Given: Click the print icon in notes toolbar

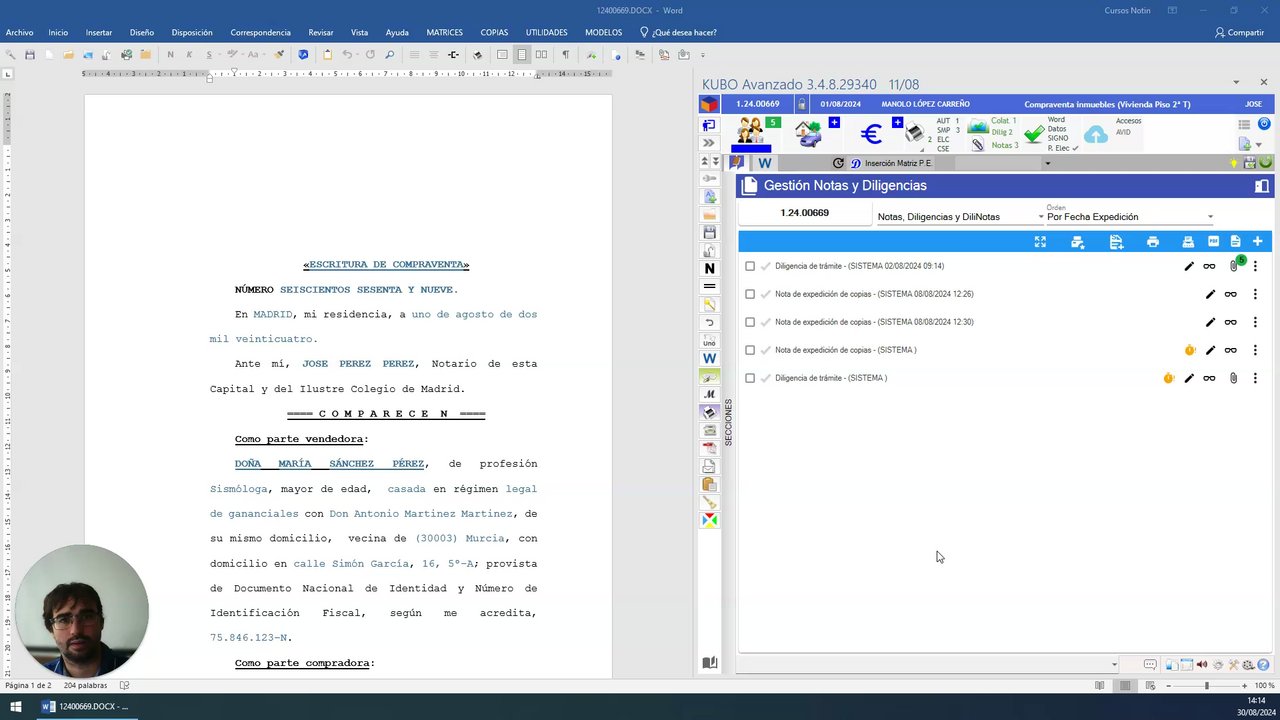Looking at the screenshot, I should 1153,241.
